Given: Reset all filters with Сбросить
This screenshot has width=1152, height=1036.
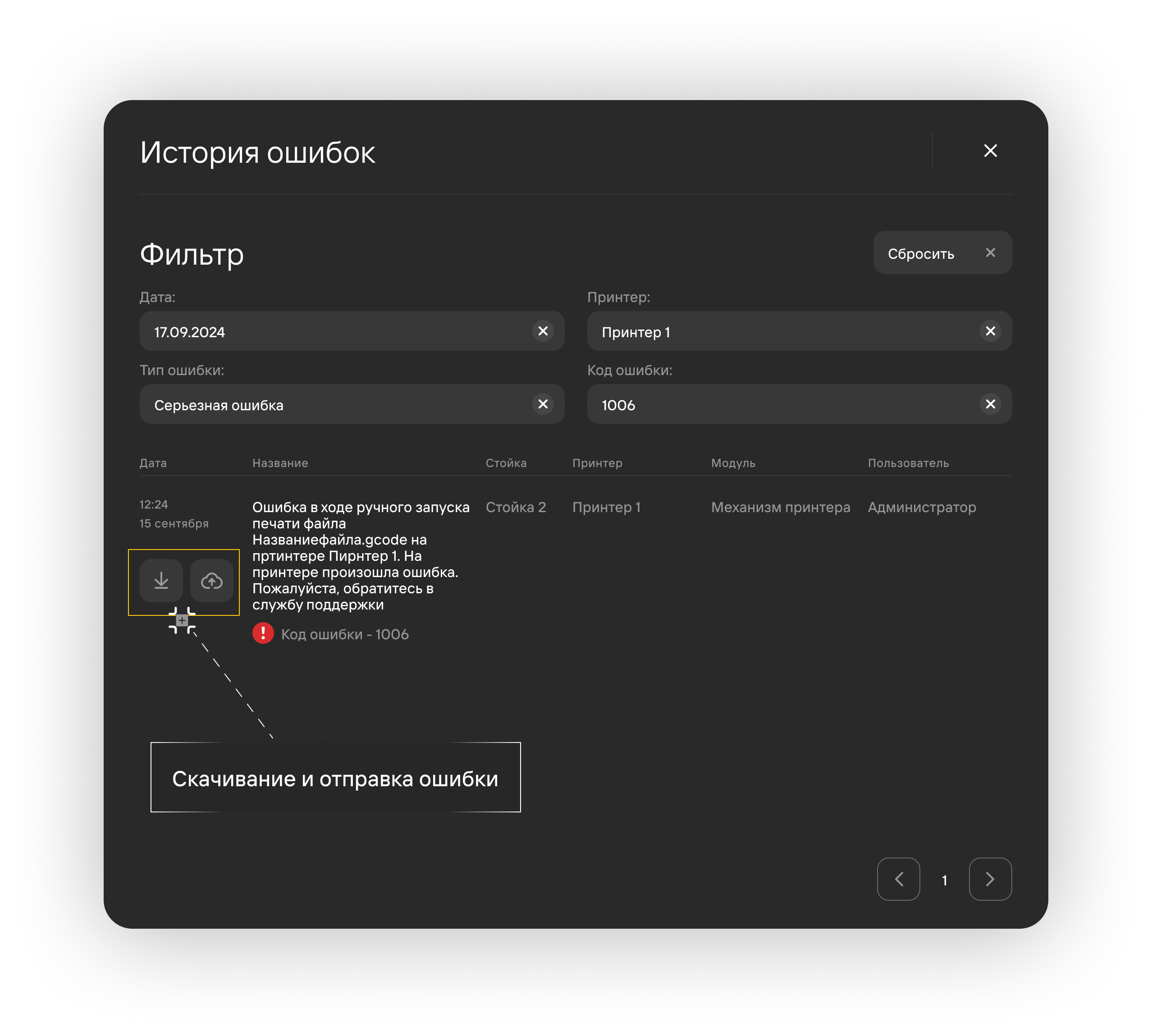Looking at the screenshot, I should tap(942, 253).
